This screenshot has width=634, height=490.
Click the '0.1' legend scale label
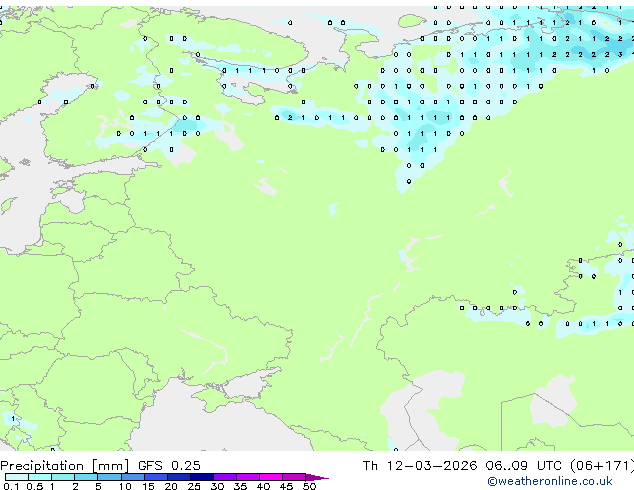click(x=12, y=486)
